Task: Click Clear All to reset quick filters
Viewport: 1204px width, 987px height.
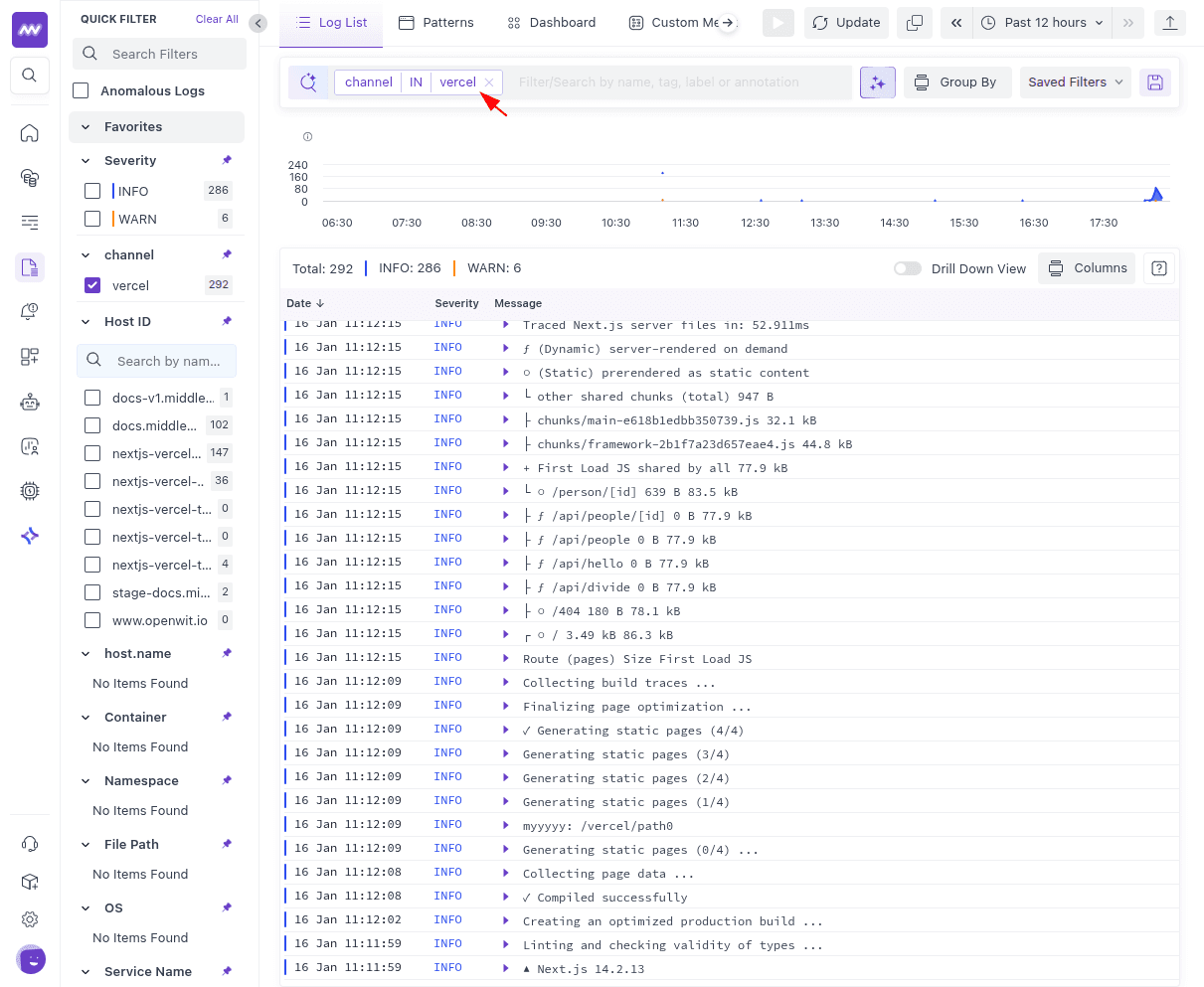Action: pyautogui.click(x=217, y=18)
